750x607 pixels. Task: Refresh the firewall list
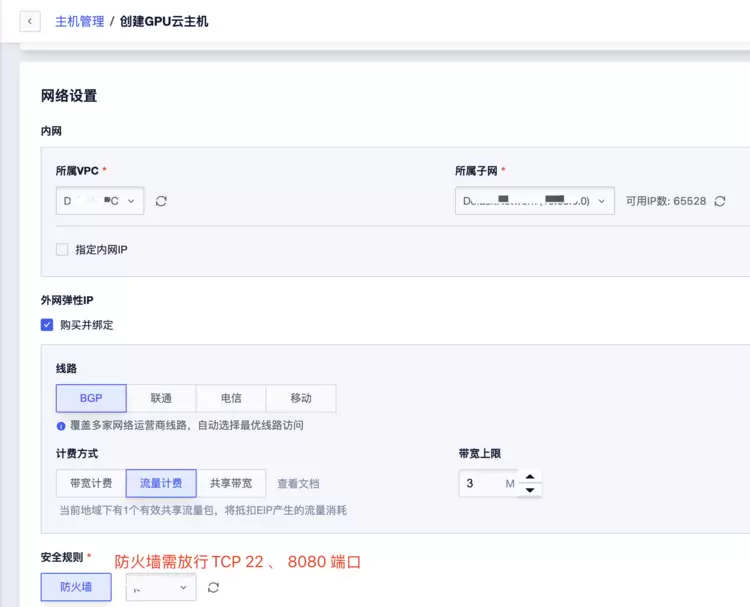(213, 588)
